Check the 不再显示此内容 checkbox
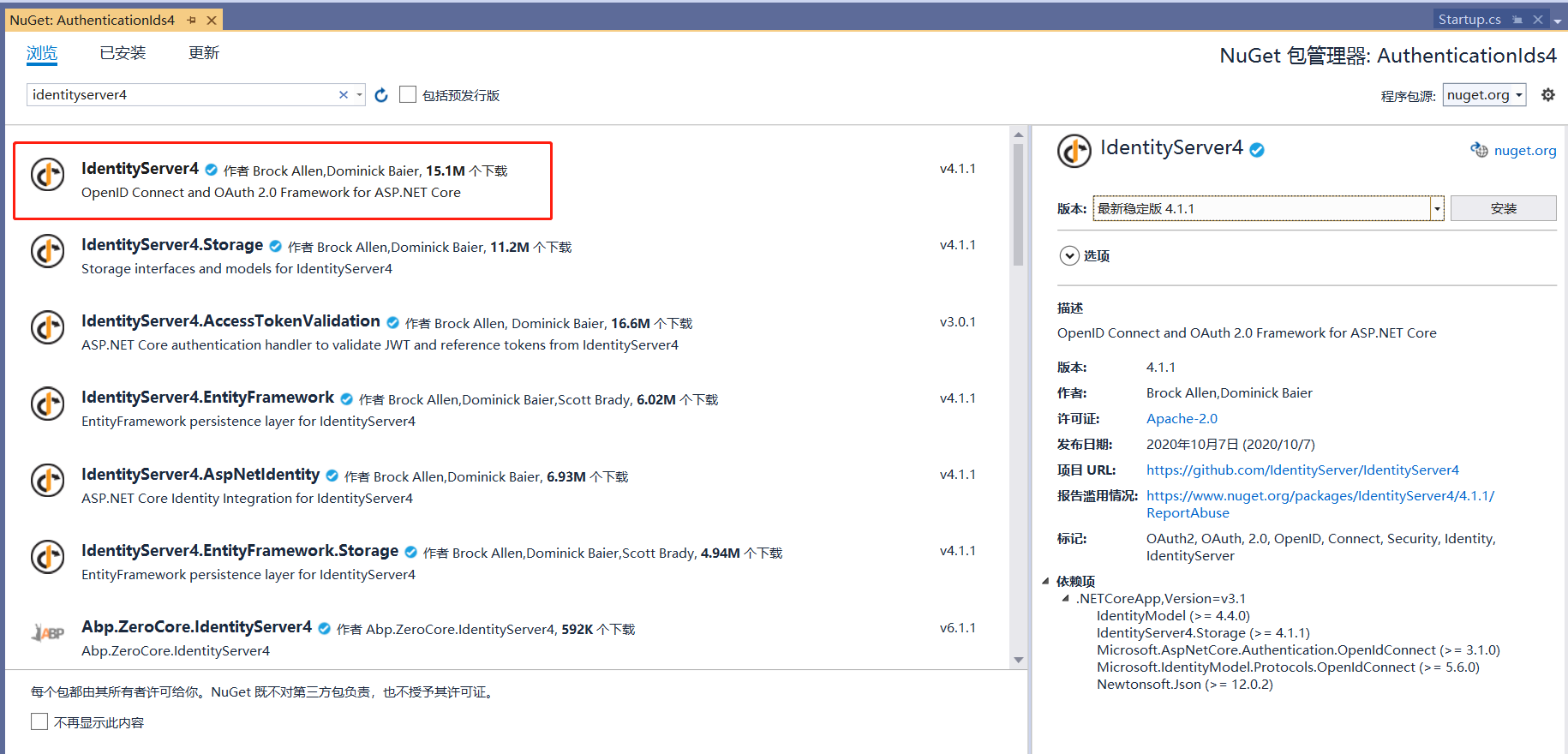The height and width of the screenshot is (754, 1568). coord(39,721)
